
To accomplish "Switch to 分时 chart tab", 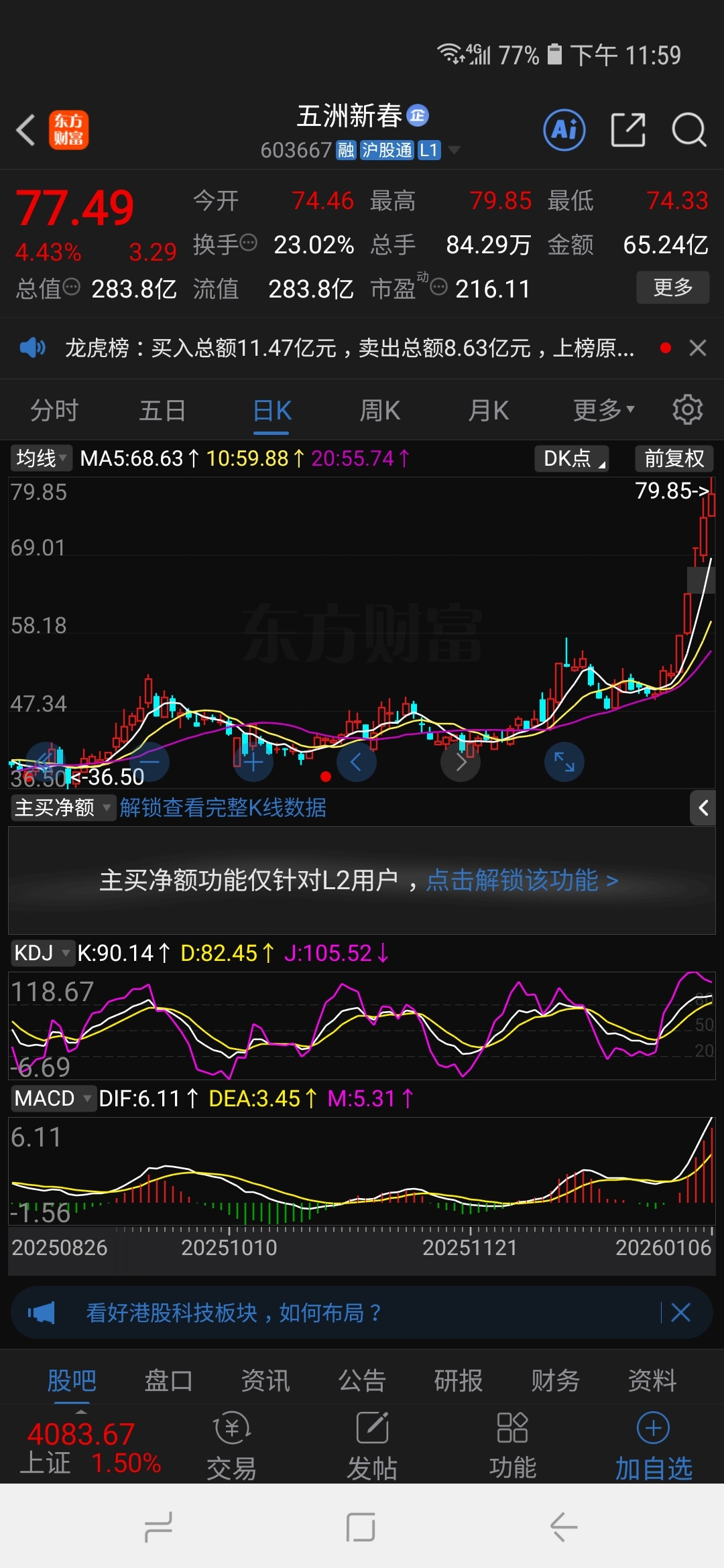I will [x=54, y=409].
